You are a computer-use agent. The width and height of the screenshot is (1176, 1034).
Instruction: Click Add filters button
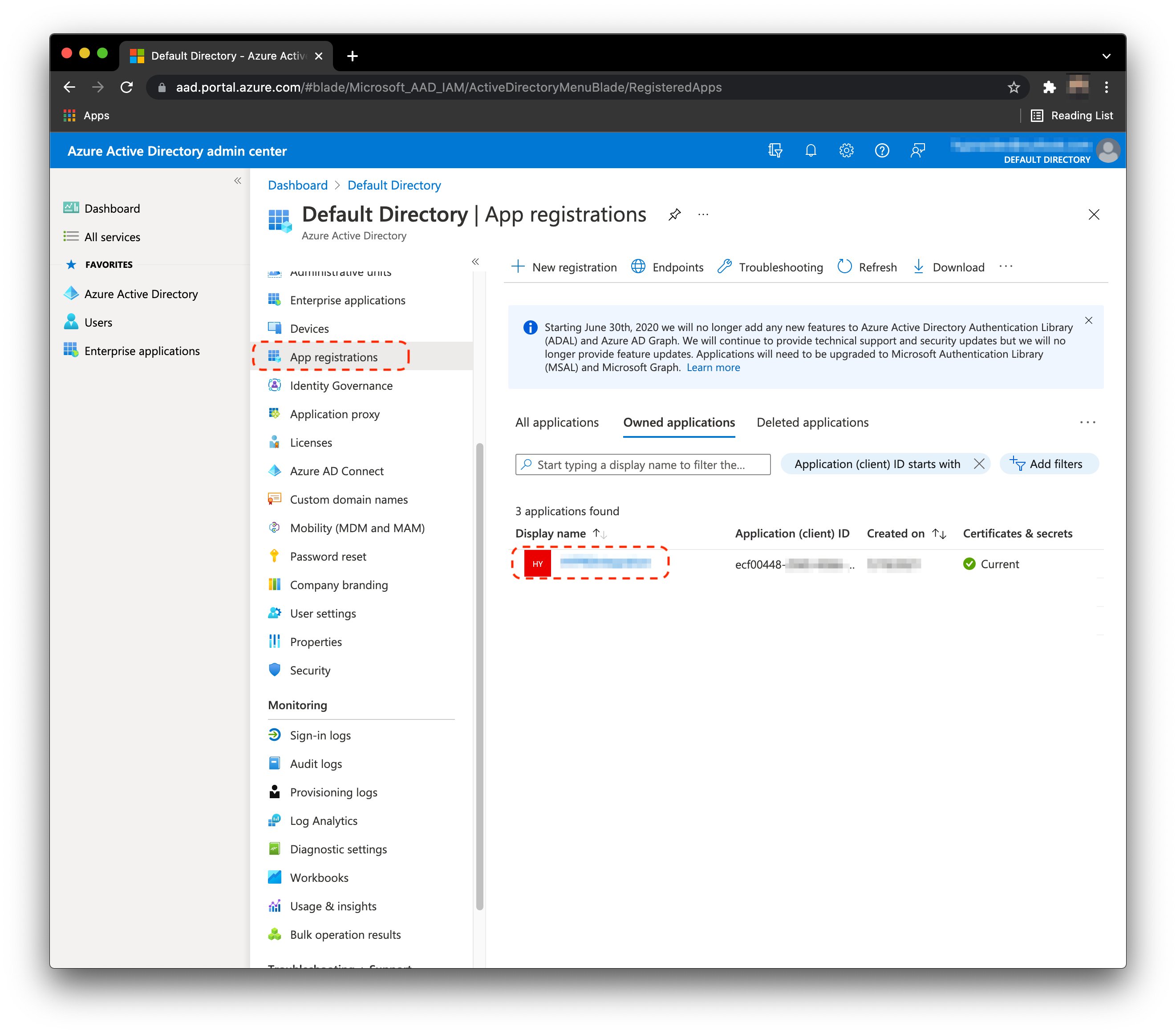[x=1048, y=464]
